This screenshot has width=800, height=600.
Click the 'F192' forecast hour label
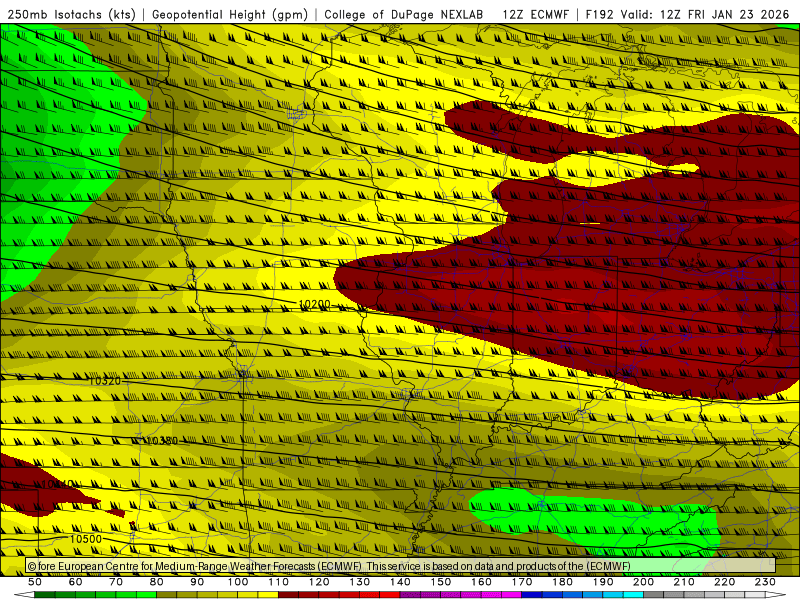pyautogui.click(x=599, y=15)
